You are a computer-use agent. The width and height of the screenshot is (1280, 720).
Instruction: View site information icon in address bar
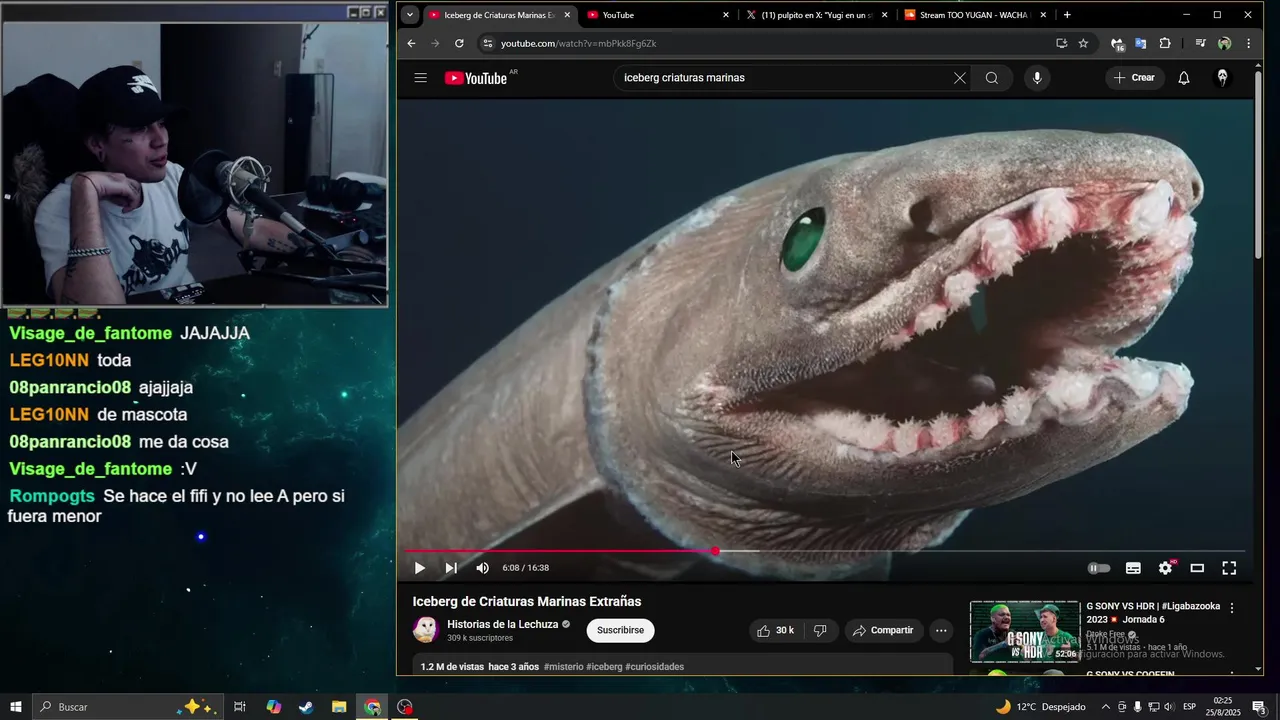[488, 43]
